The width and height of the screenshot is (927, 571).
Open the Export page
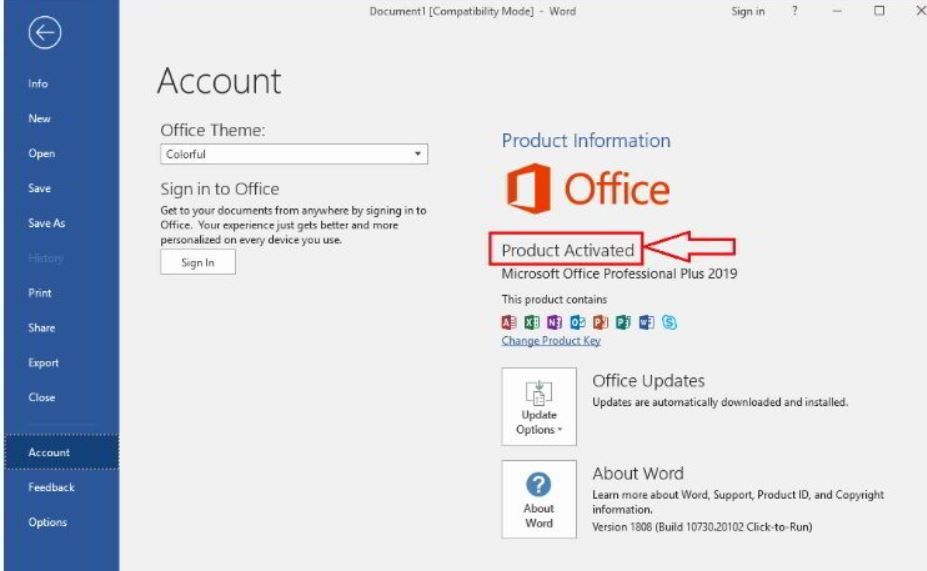point(43,363)
